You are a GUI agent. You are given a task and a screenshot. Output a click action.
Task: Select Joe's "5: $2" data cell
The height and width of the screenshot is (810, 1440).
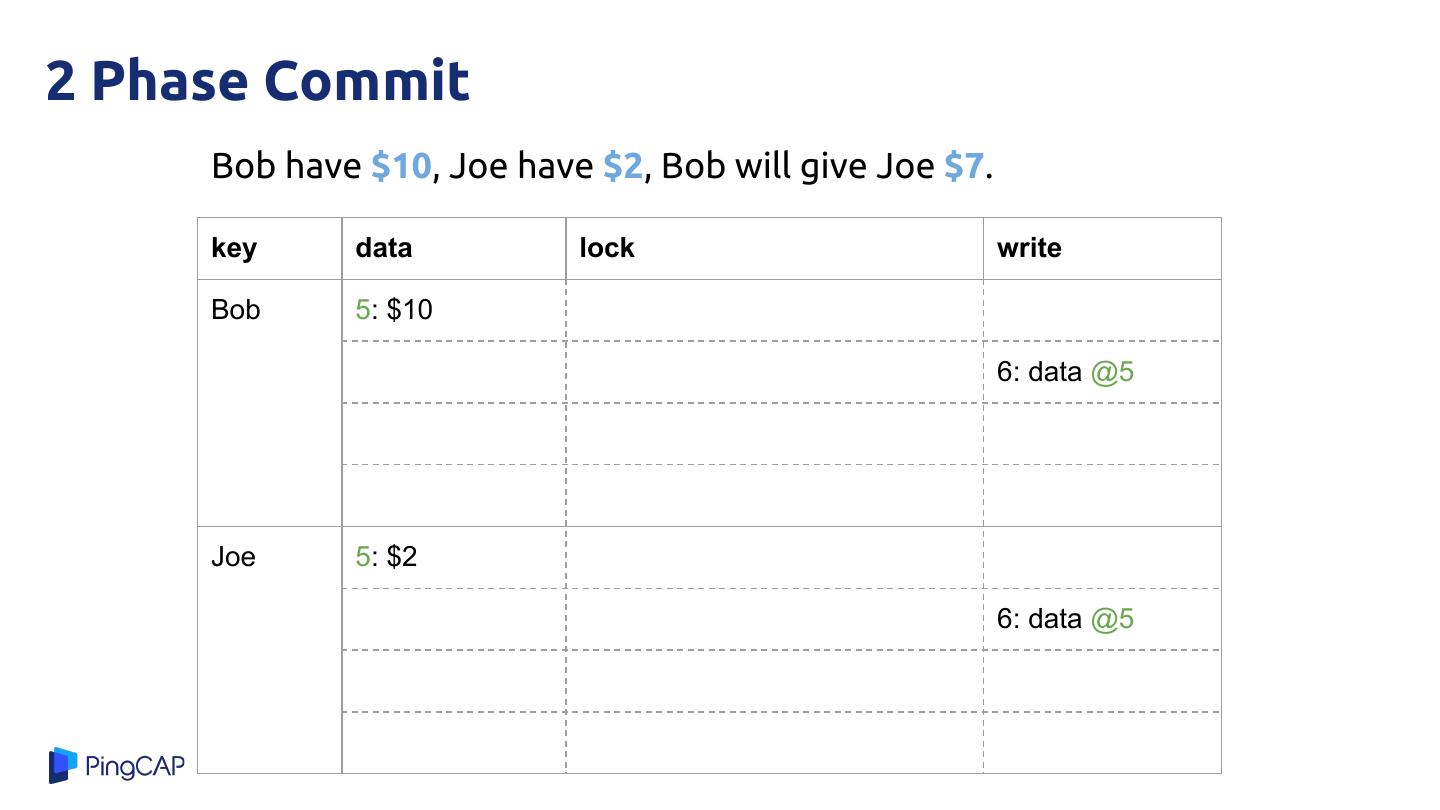(387, 557)
